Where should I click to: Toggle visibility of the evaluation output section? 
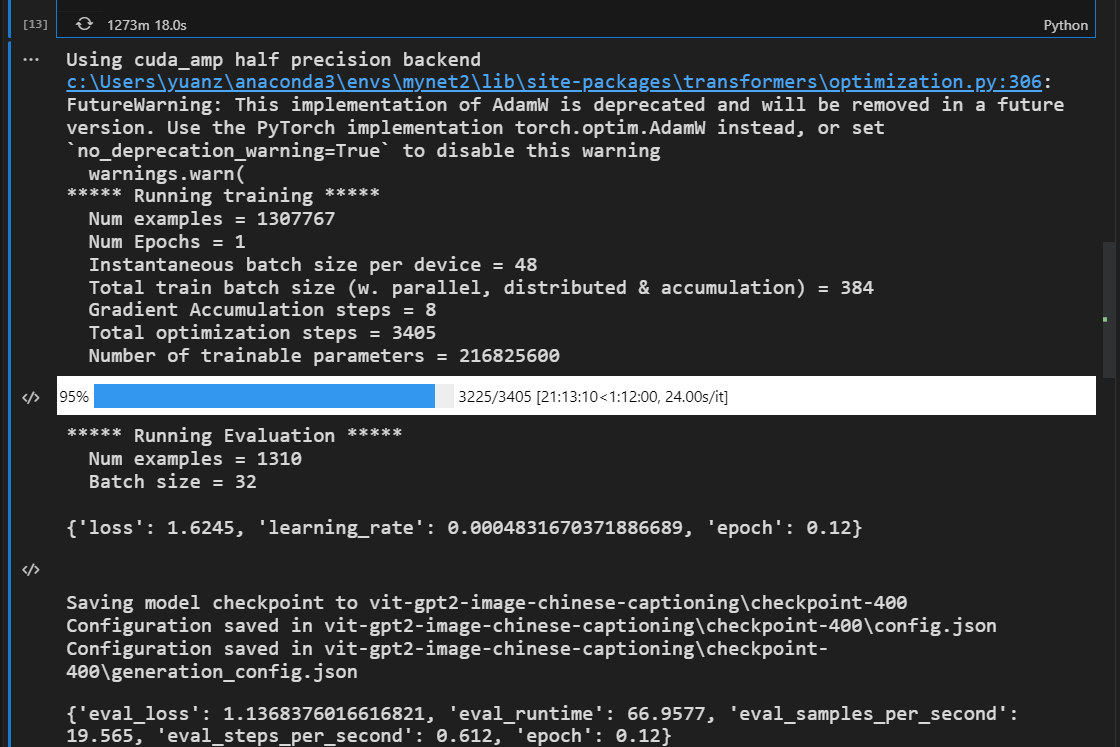pyautogui.click(x=31, y=570)
